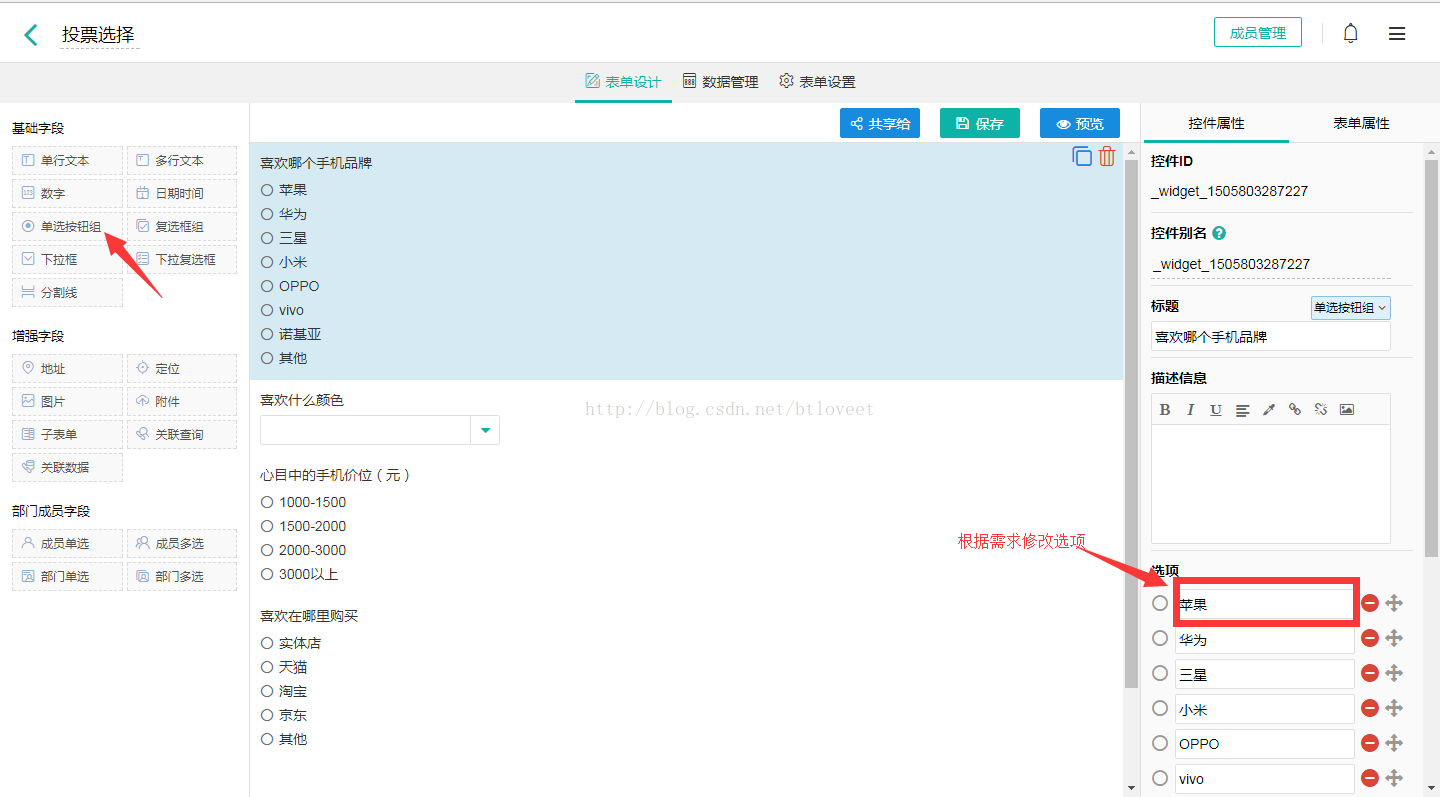Viewport: 1440px width, 797px height.
Task: Select 华为 radio in the form preview
Action: pyautogui.click(x=267, y=214)
